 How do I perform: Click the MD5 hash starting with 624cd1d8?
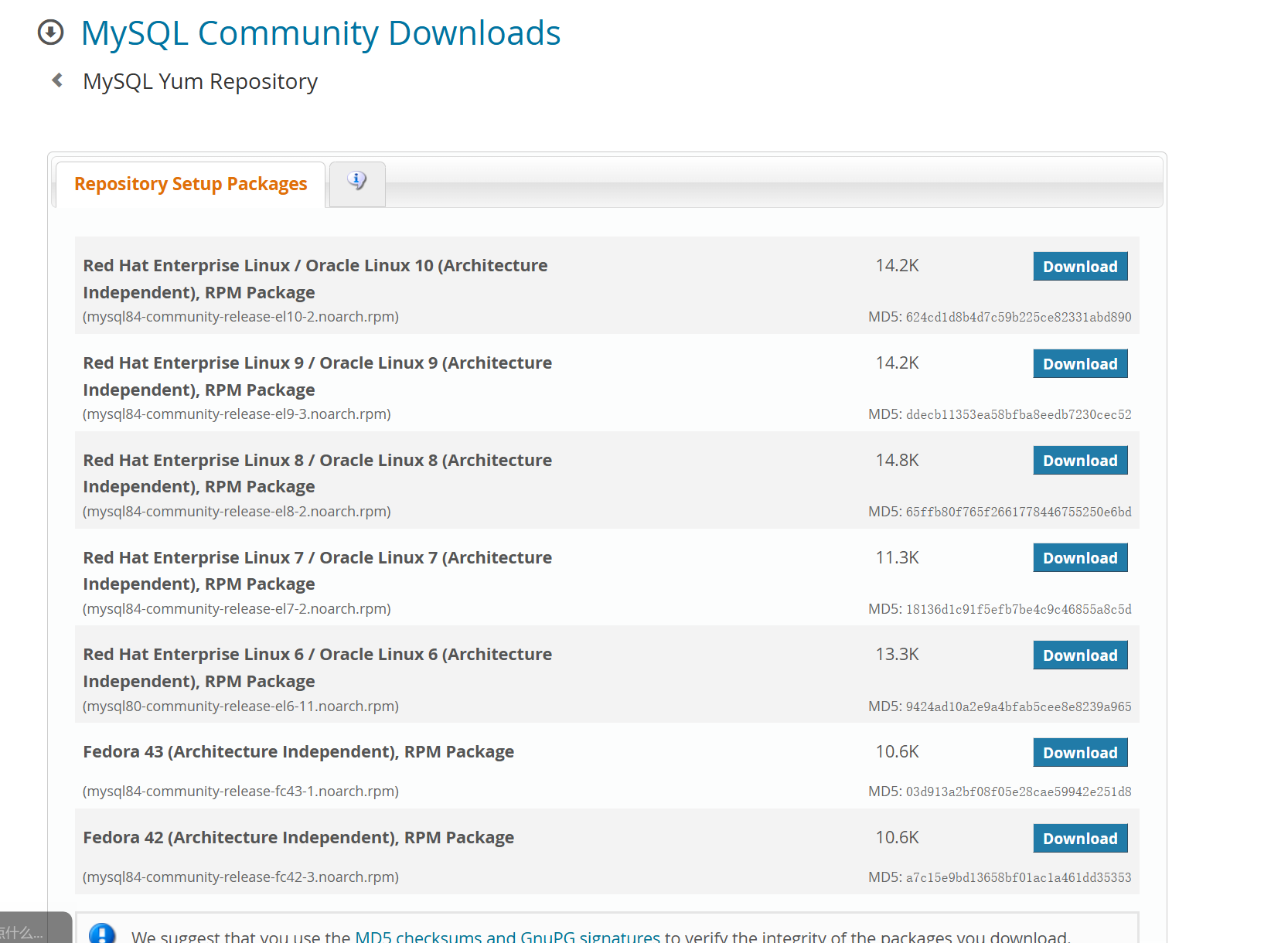(1019, 317)
